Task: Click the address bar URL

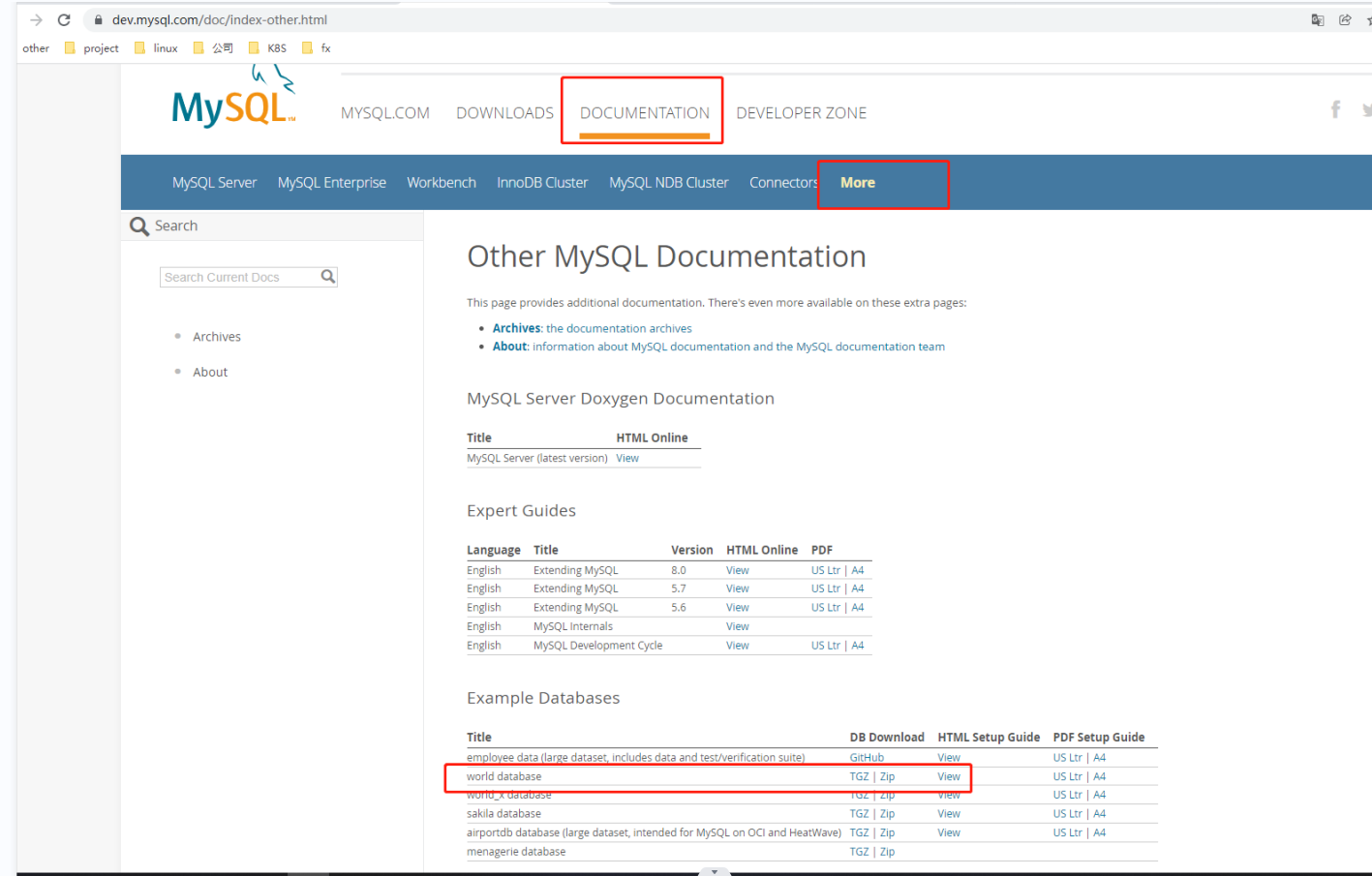Action: pyautogui.click(x=220, y=19)
